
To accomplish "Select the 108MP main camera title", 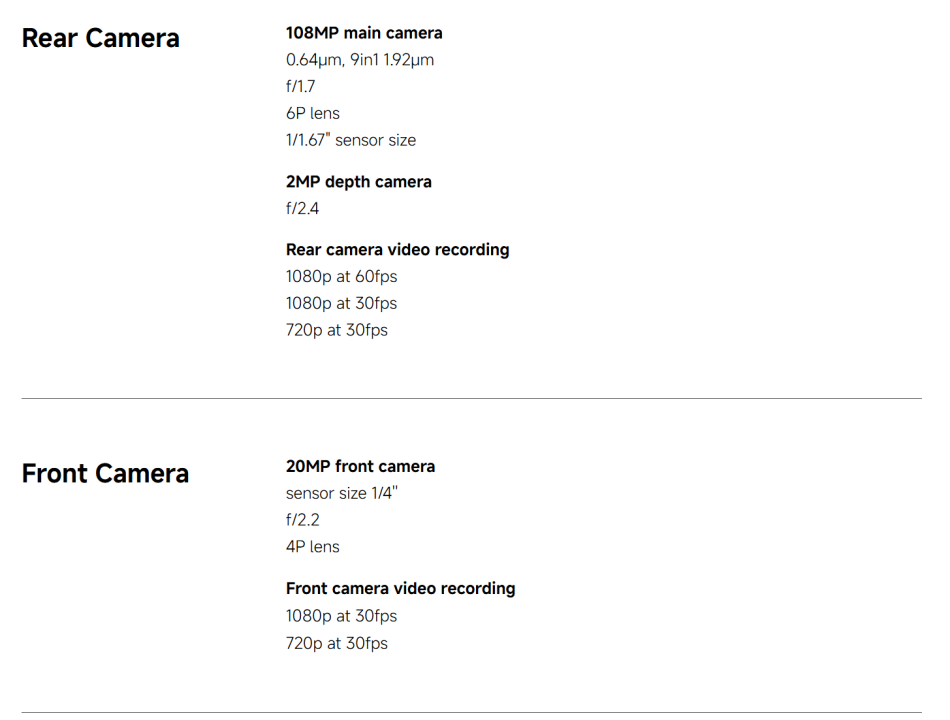I will coord(364,33).
